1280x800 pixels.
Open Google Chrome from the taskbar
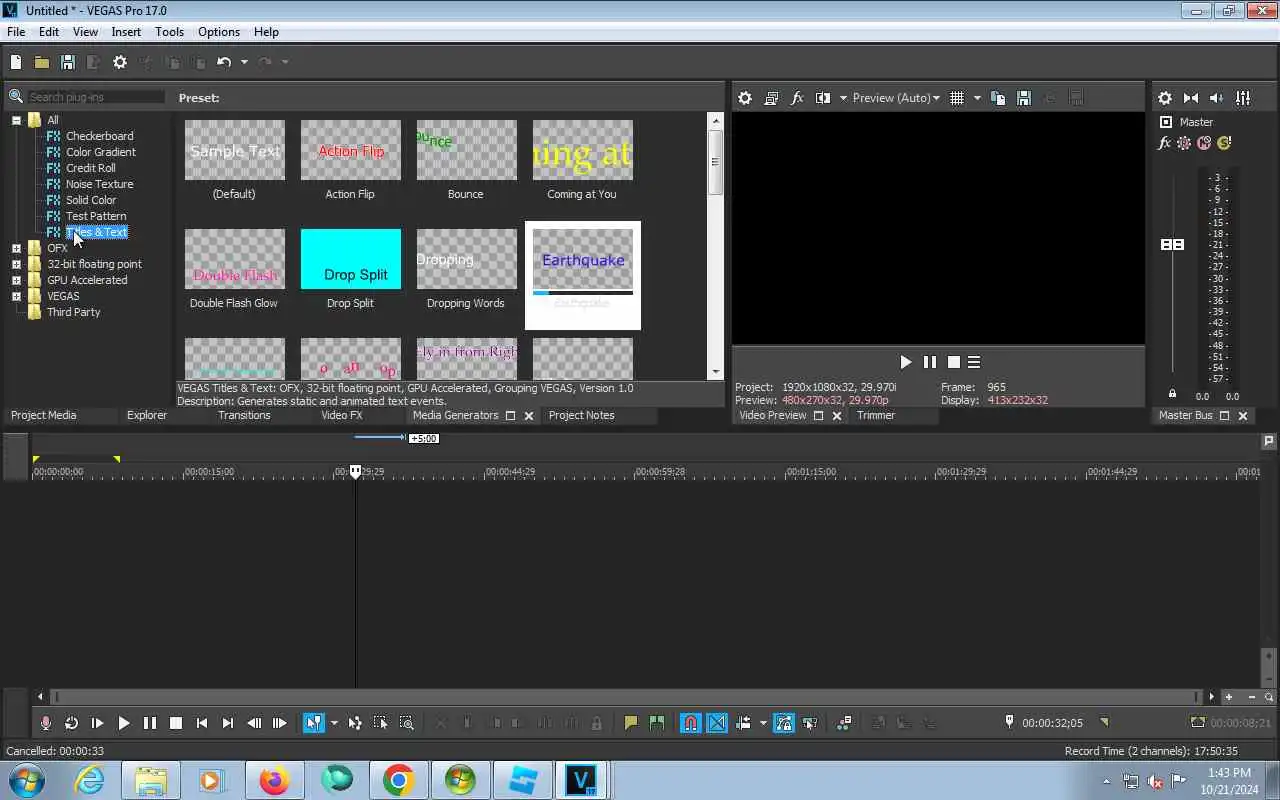click(x=398, y=780)
